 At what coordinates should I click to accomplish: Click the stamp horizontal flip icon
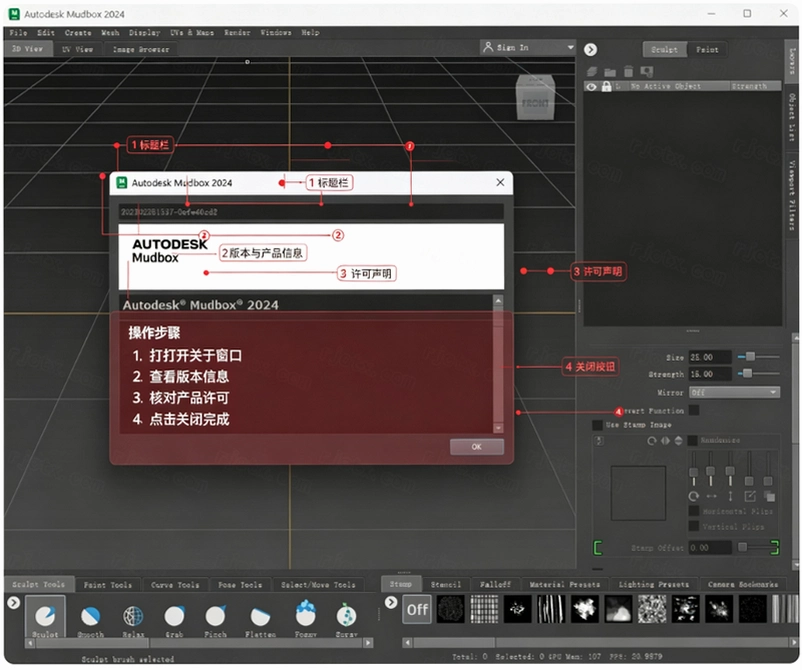[665, 441]
